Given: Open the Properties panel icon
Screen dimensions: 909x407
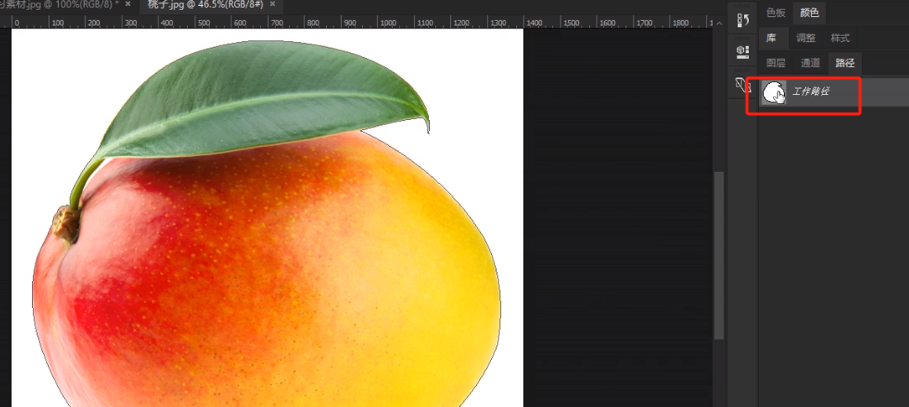Looking at the screenshot, I should pyautogui.click(x=743, y=52).
